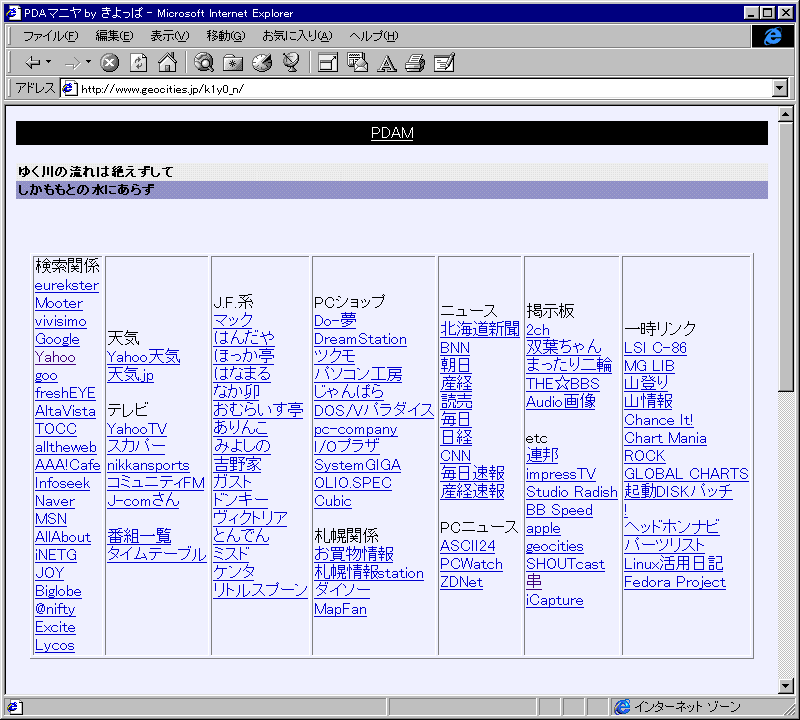Click the title bar window system icon
The image size is (800, 720).
pyautogui.click(x=13, y=13)
